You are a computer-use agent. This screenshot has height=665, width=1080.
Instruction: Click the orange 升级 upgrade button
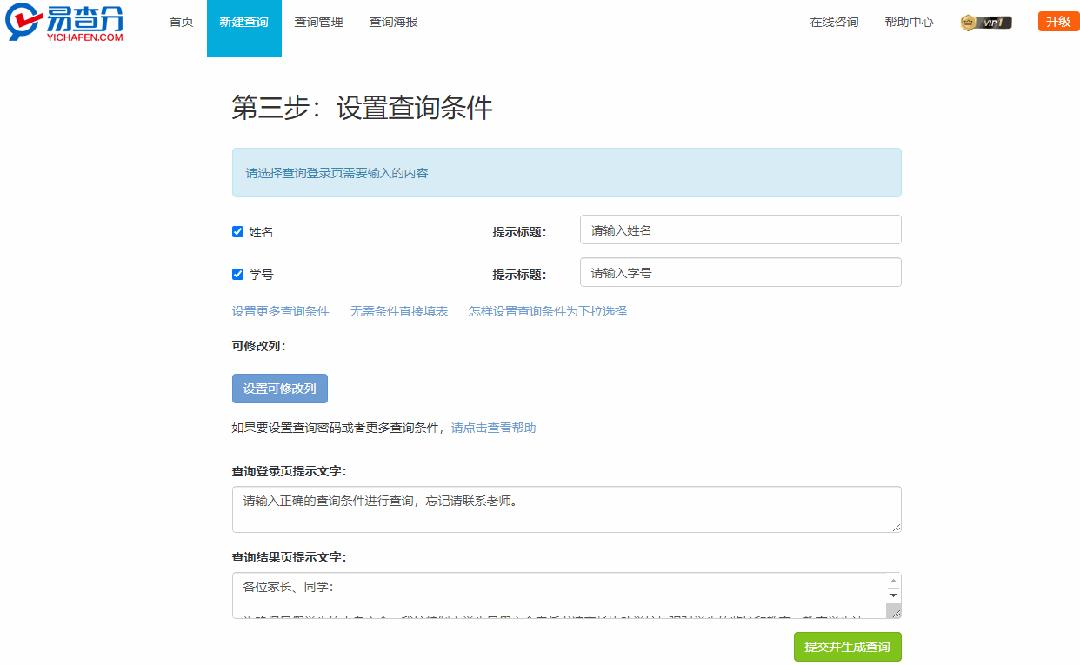click(1057, 21)
